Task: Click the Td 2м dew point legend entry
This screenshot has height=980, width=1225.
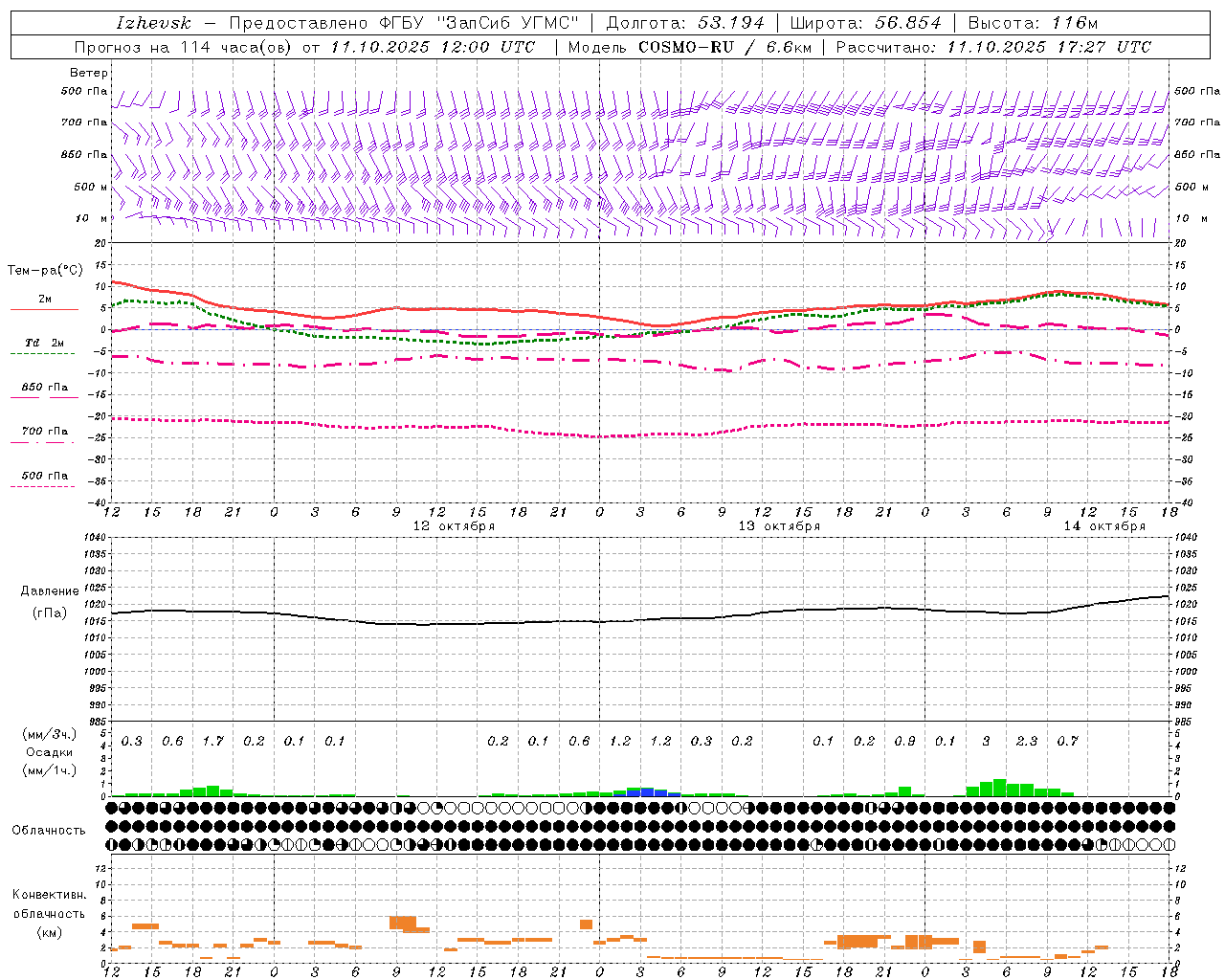Action: click(x=45, y=343)
